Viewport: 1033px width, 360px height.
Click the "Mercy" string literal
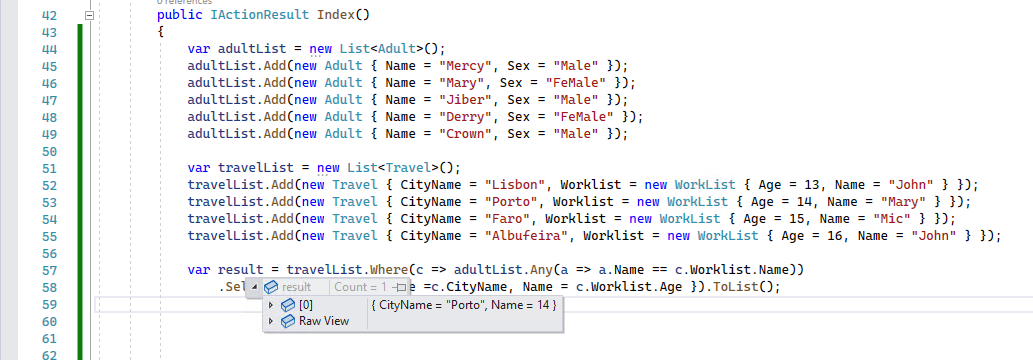pos(465,66)
